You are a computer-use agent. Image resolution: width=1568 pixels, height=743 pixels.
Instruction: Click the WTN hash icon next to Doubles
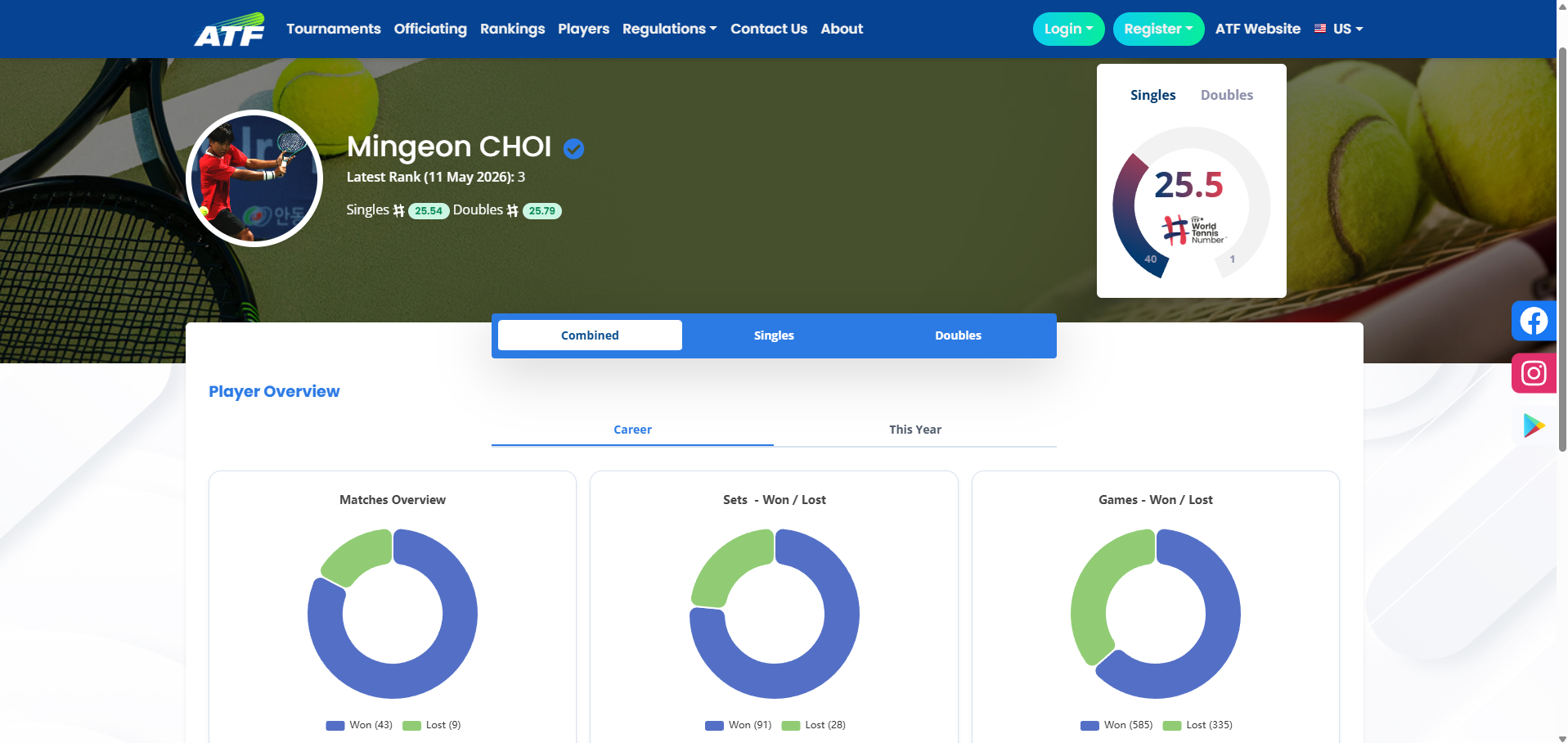tap(513, 210)
